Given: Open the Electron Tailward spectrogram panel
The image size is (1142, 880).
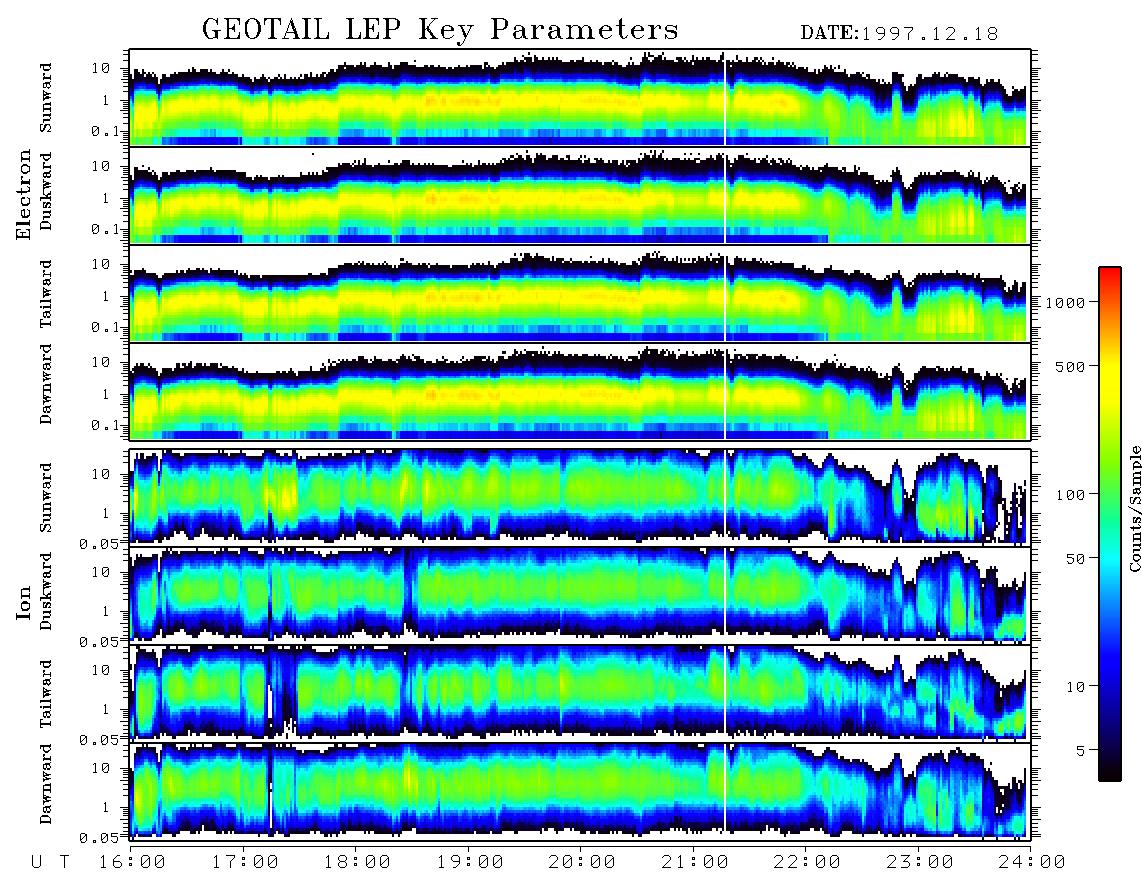Looking at the screenshot, I should pyautogui.click(x=580, y=294).
